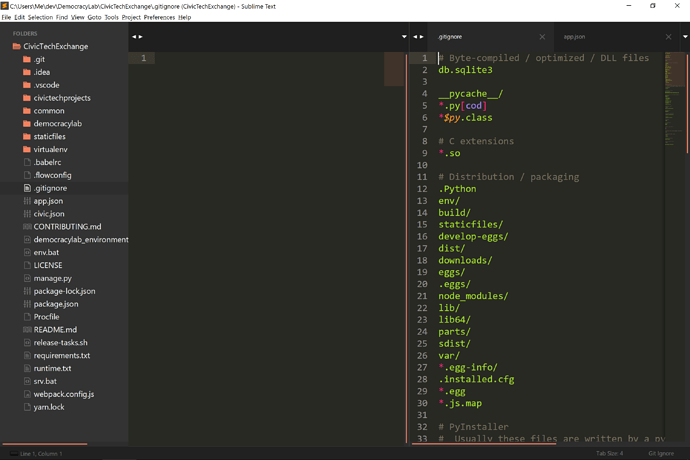Close the app.json tab
The image size is (690, 460).
(x=668, y=37)
